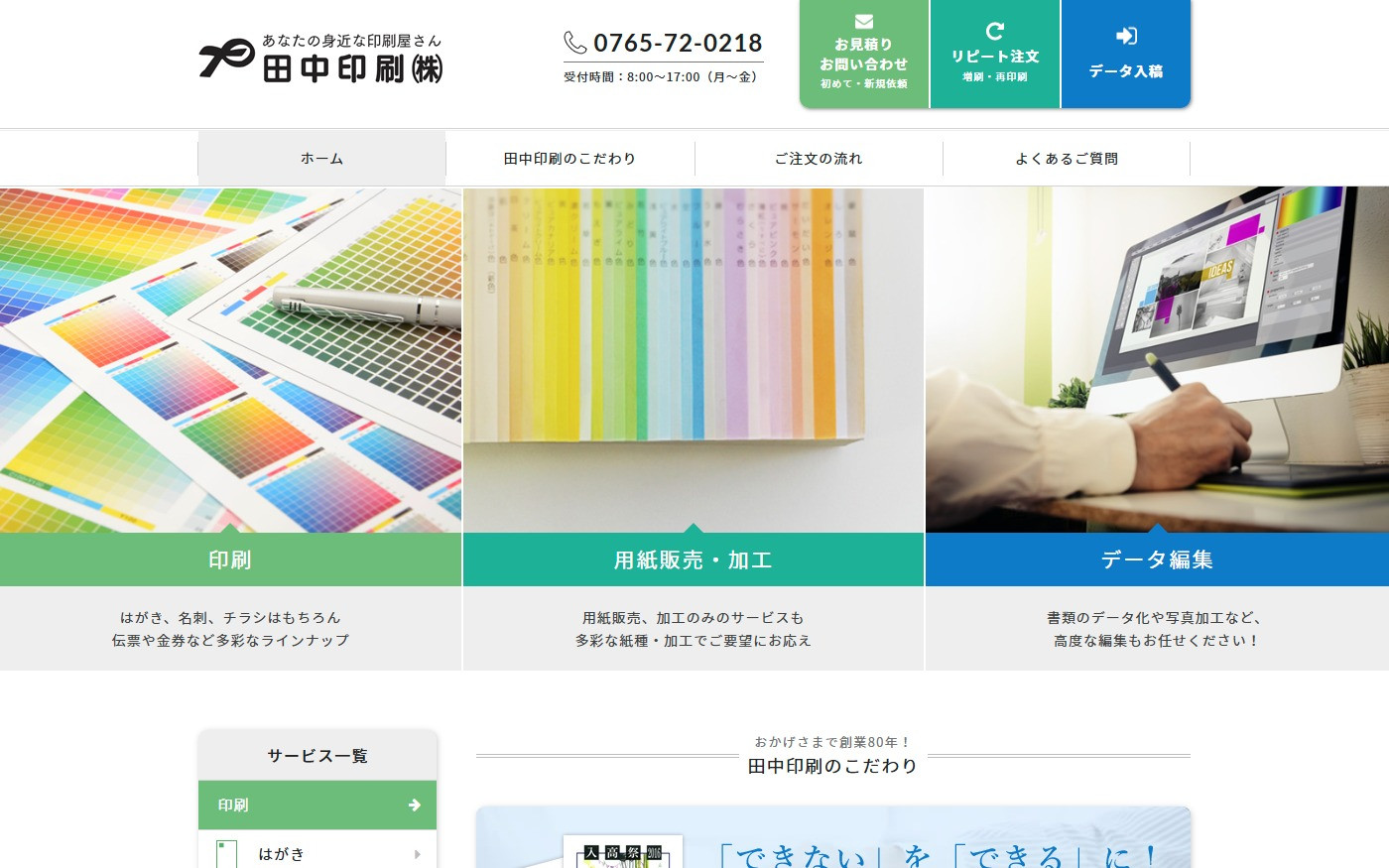Click the circular arrow repeat order icon
The image size is (1389, 868).
pyautogui.click(x=994, y=32)
